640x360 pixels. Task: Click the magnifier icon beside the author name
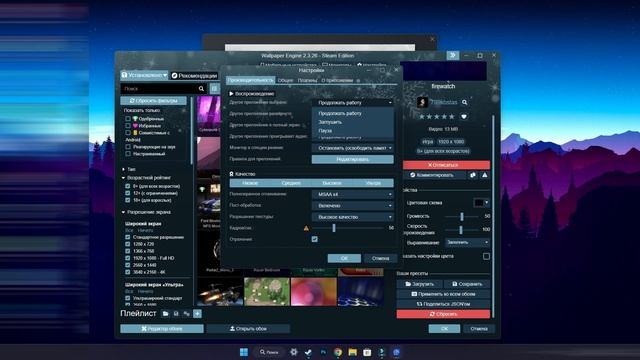point(464,102)
